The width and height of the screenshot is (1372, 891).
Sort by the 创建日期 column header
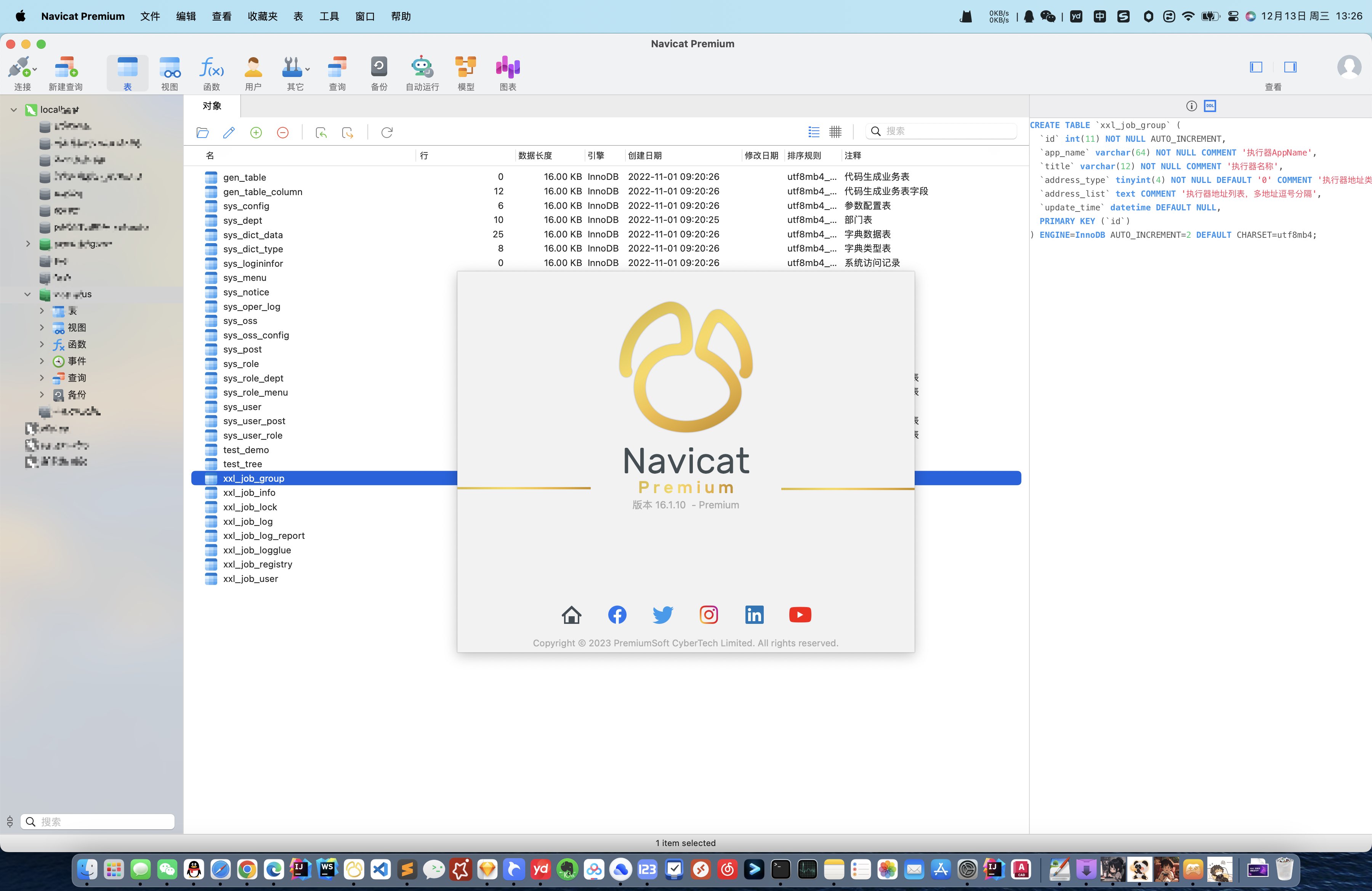[x=644, y=155]
